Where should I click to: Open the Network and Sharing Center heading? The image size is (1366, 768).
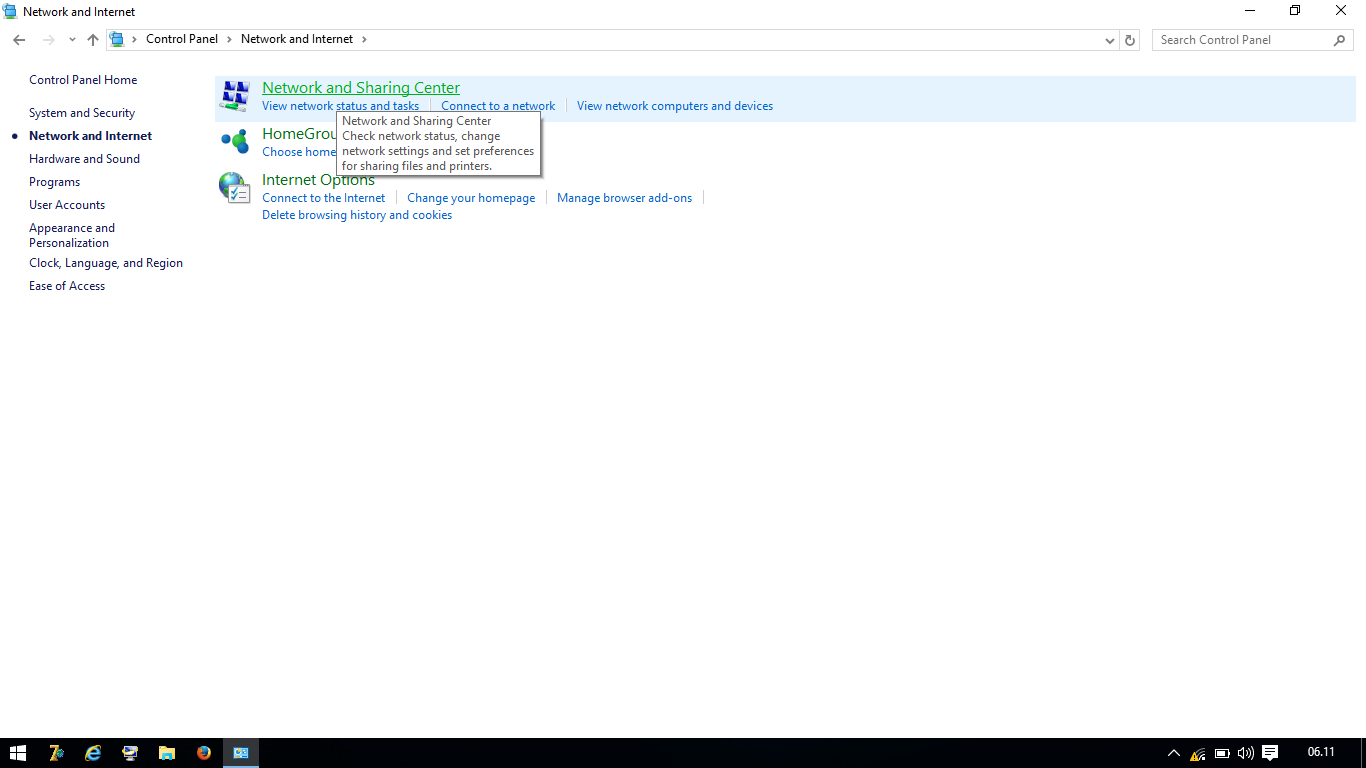click(x=361, y=88)
